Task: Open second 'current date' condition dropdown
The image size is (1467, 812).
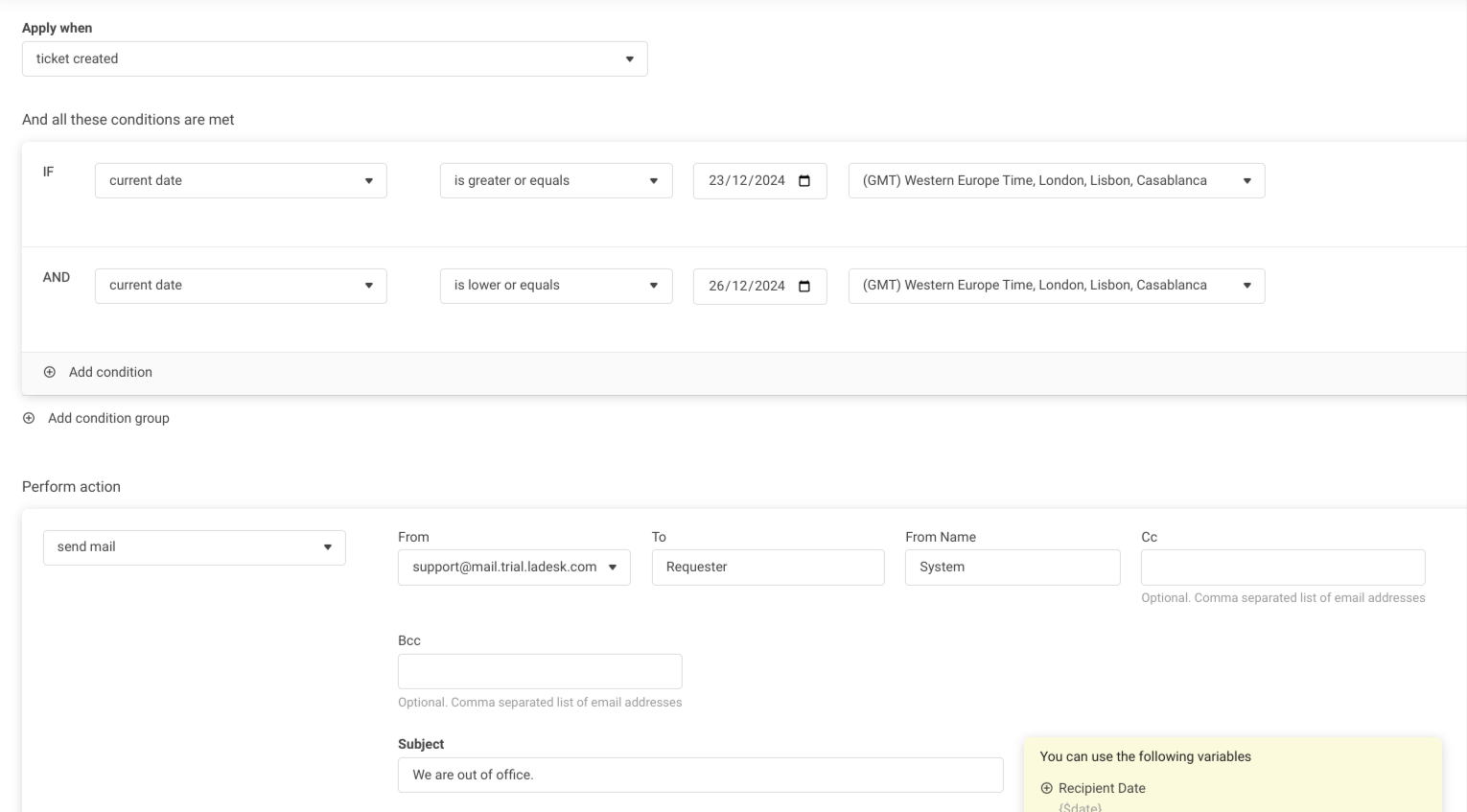Action: [x=241, y=286]
